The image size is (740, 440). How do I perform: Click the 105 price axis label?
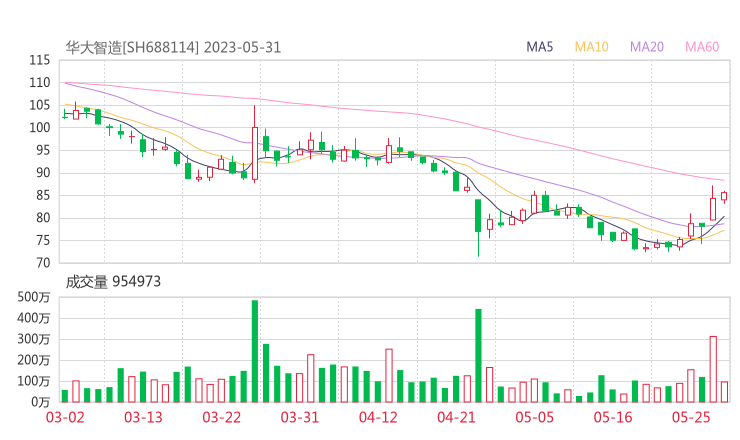click(40, 105)
